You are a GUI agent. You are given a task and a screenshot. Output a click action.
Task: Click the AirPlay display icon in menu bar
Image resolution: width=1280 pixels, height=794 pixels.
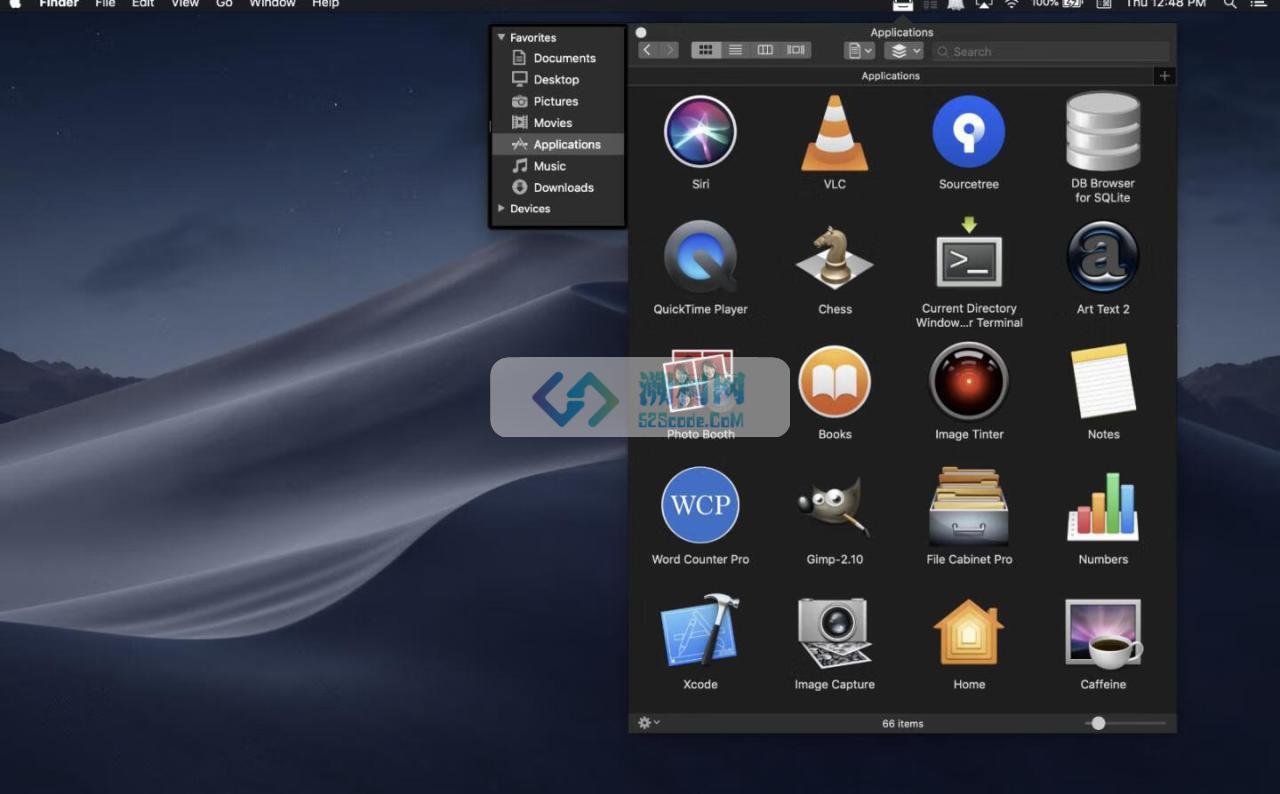coord(984,4)
